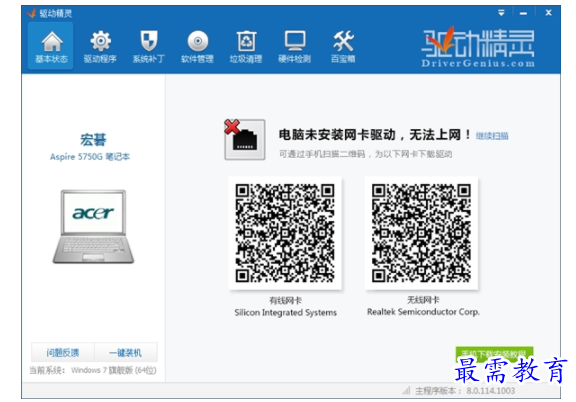This screenshot has width=576, height=402.
Task: Click the 无线网卡 caption text
Action: point(423,300)
